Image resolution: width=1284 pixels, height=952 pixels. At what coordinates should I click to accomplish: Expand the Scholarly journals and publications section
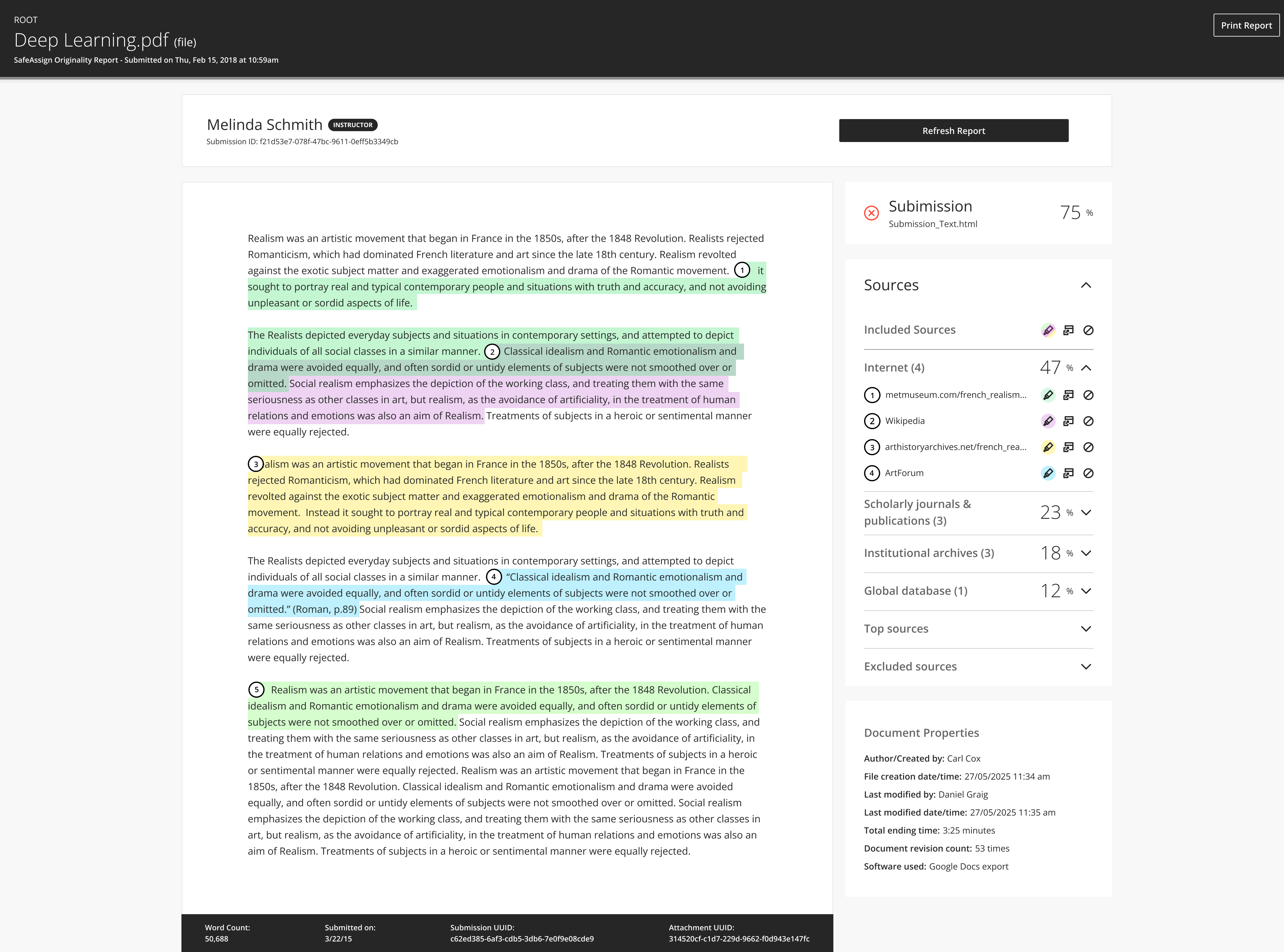(1087, 512)
